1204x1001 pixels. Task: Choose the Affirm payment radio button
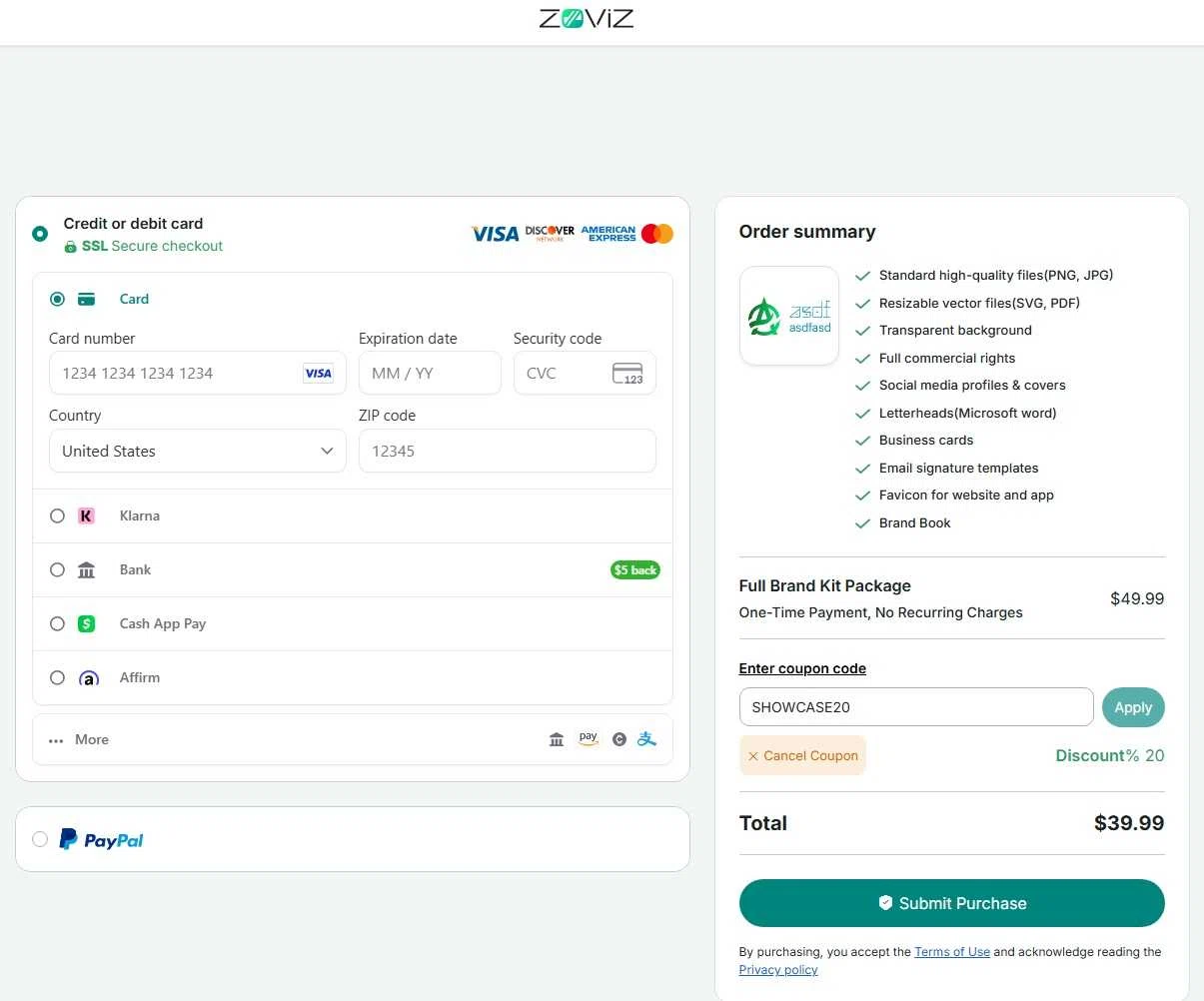57,678
